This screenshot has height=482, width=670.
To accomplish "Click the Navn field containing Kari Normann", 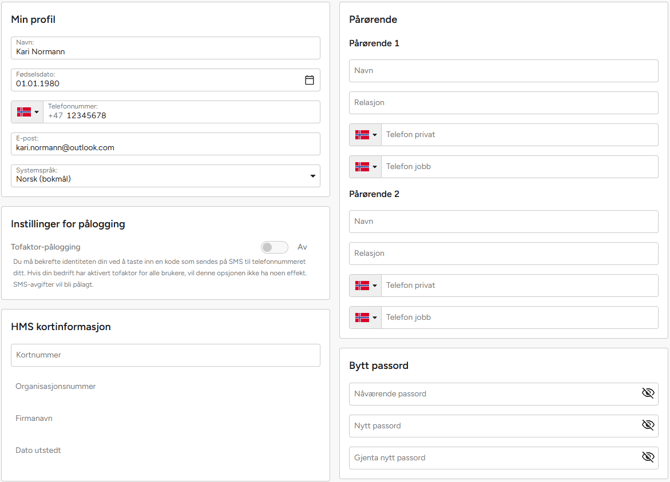I will (165, 48).
